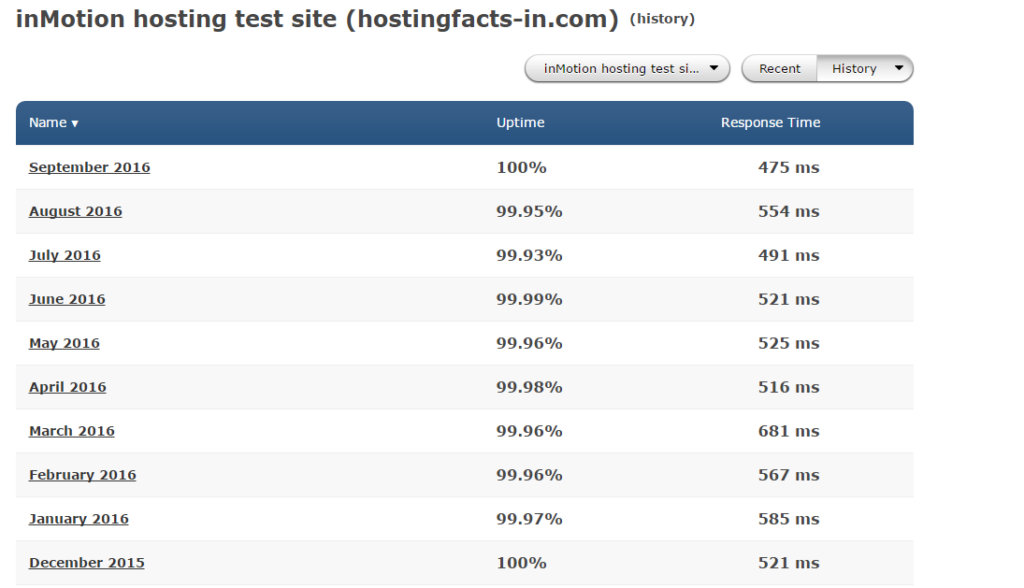Click the Response Time column header

click(770, 122)
